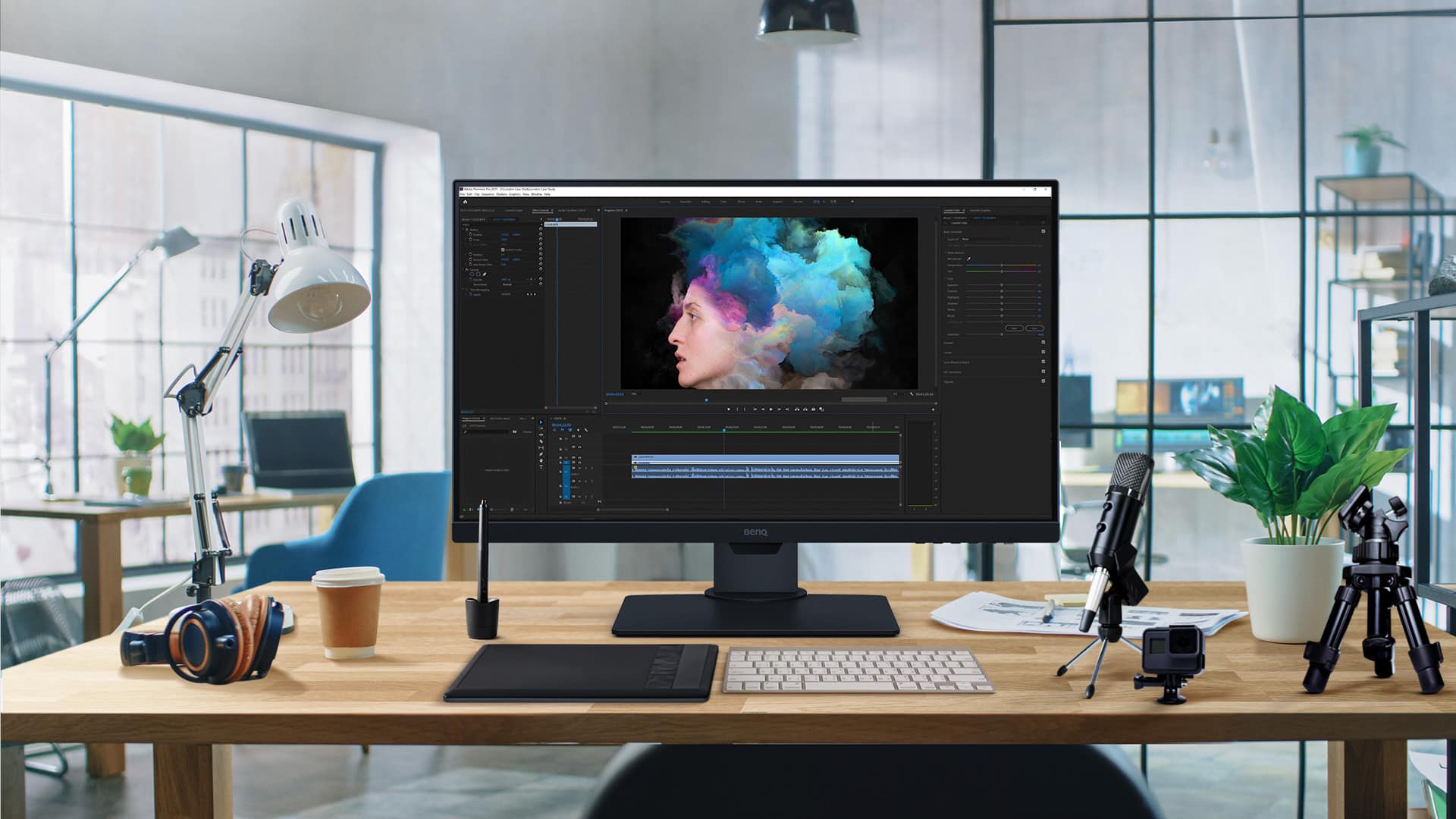This screenshot has width=1456, height=819.
Task: Click Saturation slider in Lumetri
Action: (x=1001, y=334)
